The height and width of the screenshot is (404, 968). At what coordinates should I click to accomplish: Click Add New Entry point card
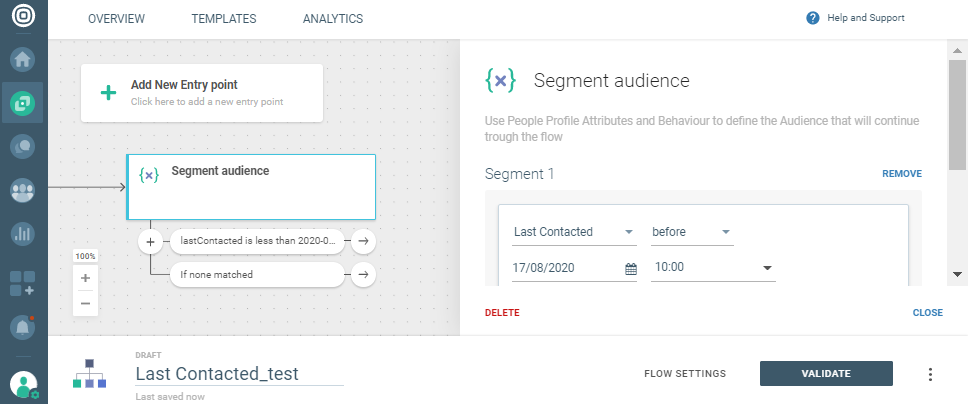[x=202, y=93]
